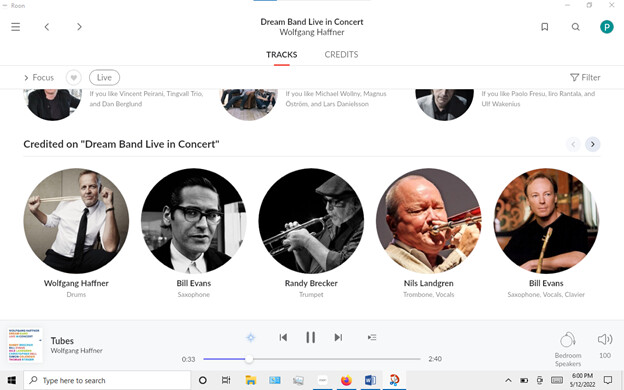Click the Nils Landgren name link
The height and width of the screenshot is (390, 624).
tap(429, 283)
